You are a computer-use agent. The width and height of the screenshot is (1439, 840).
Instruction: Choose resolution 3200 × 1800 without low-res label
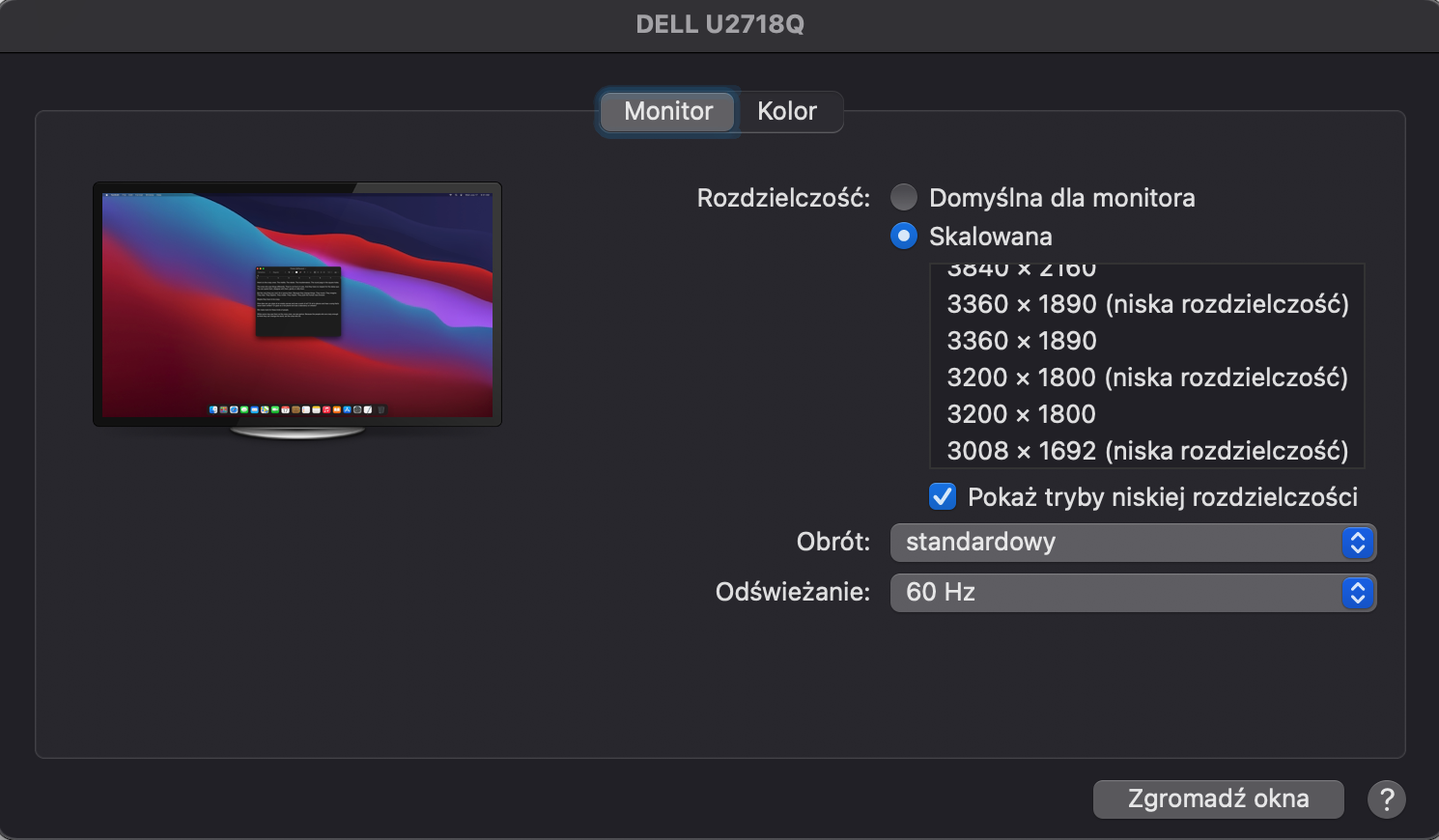coord(1146,414)
